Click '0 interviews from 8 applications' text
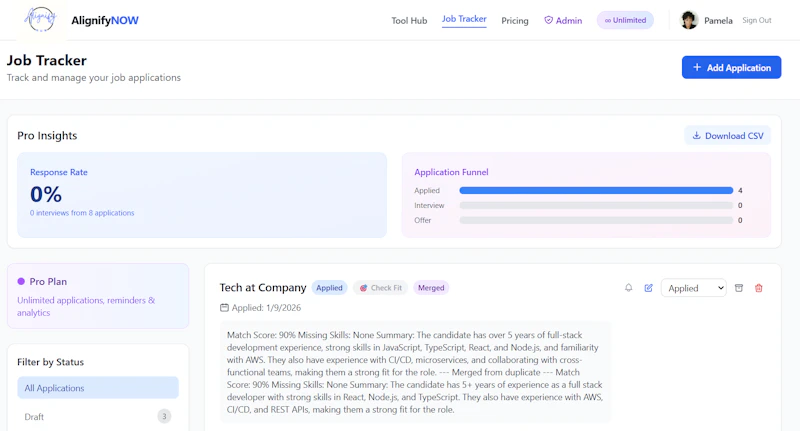Screen dimensions: 800x431 pyautogui.click(x=82, y=213)
